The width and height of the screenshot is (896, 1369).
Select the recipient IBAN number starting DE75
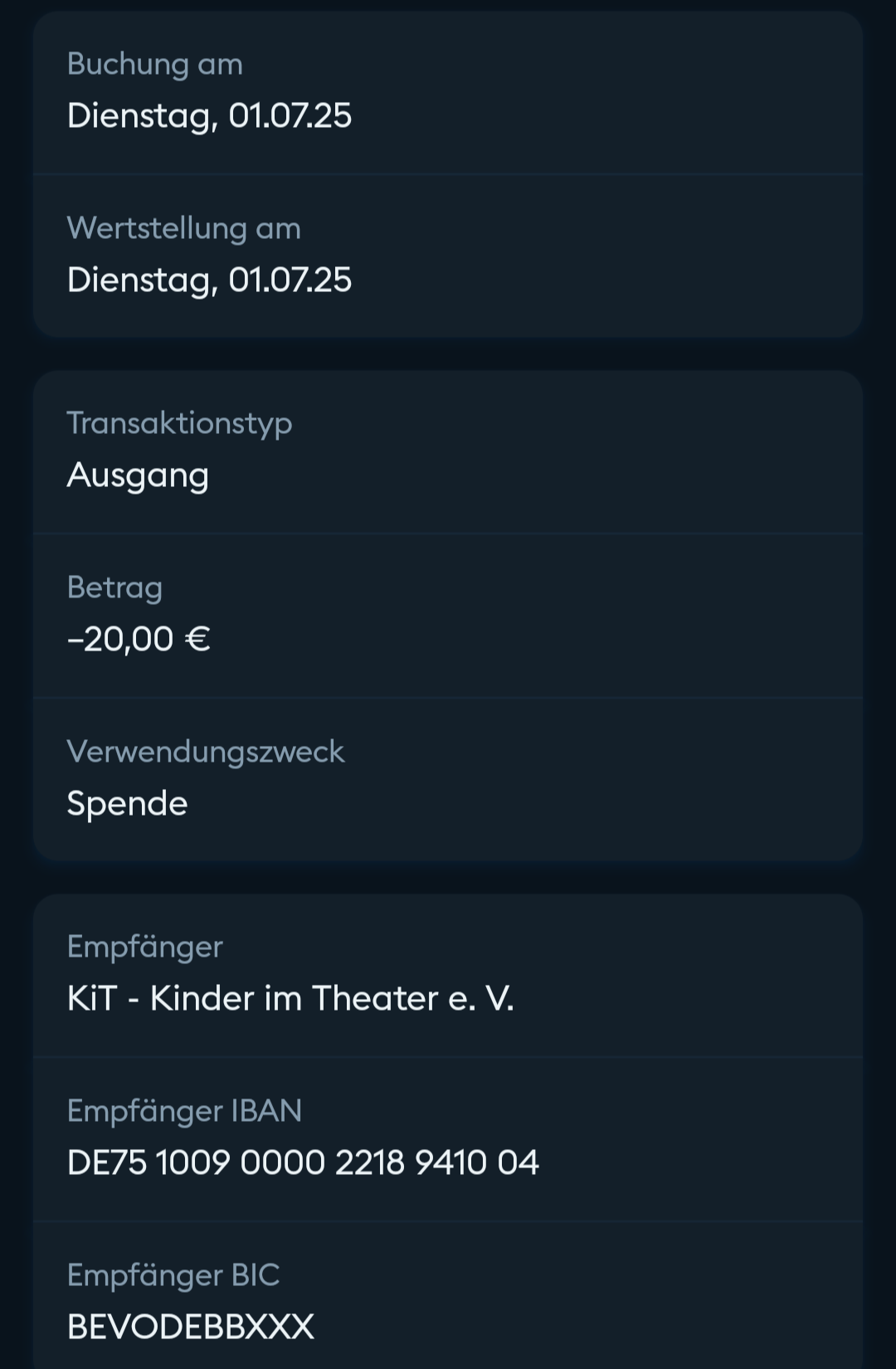303,1162
